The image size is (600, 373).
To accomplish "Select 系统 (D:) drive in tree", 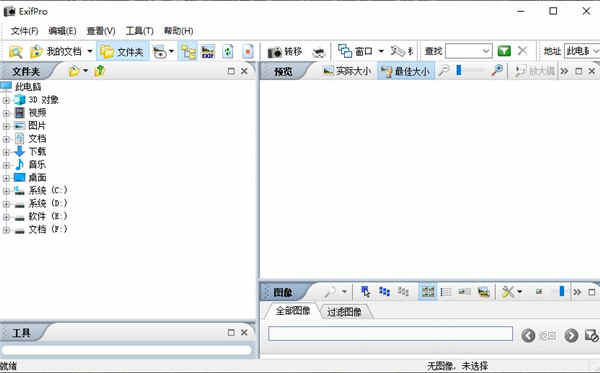I will 48,203.
